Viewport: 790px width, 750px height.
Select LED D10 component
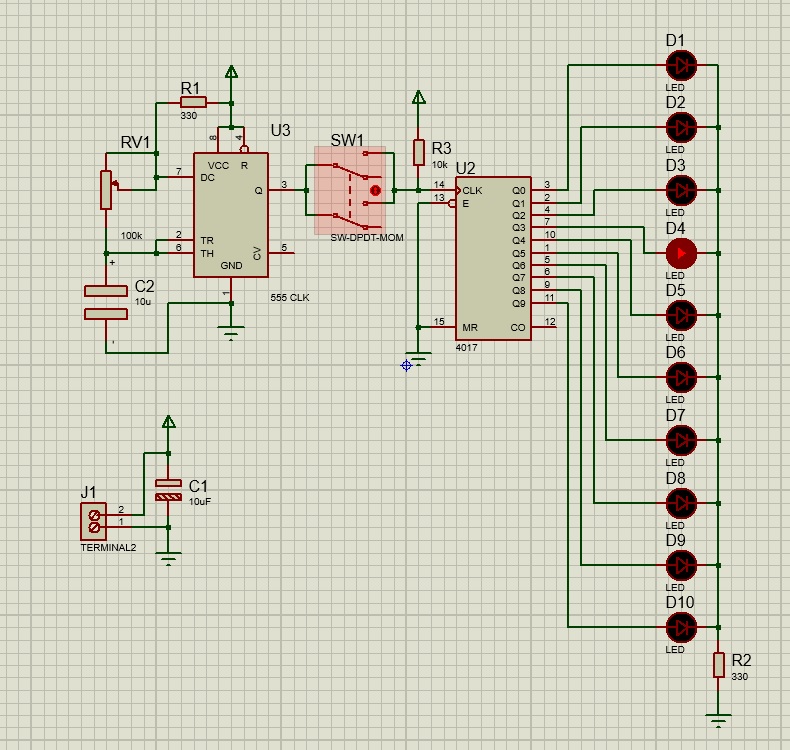click(681, 628)
